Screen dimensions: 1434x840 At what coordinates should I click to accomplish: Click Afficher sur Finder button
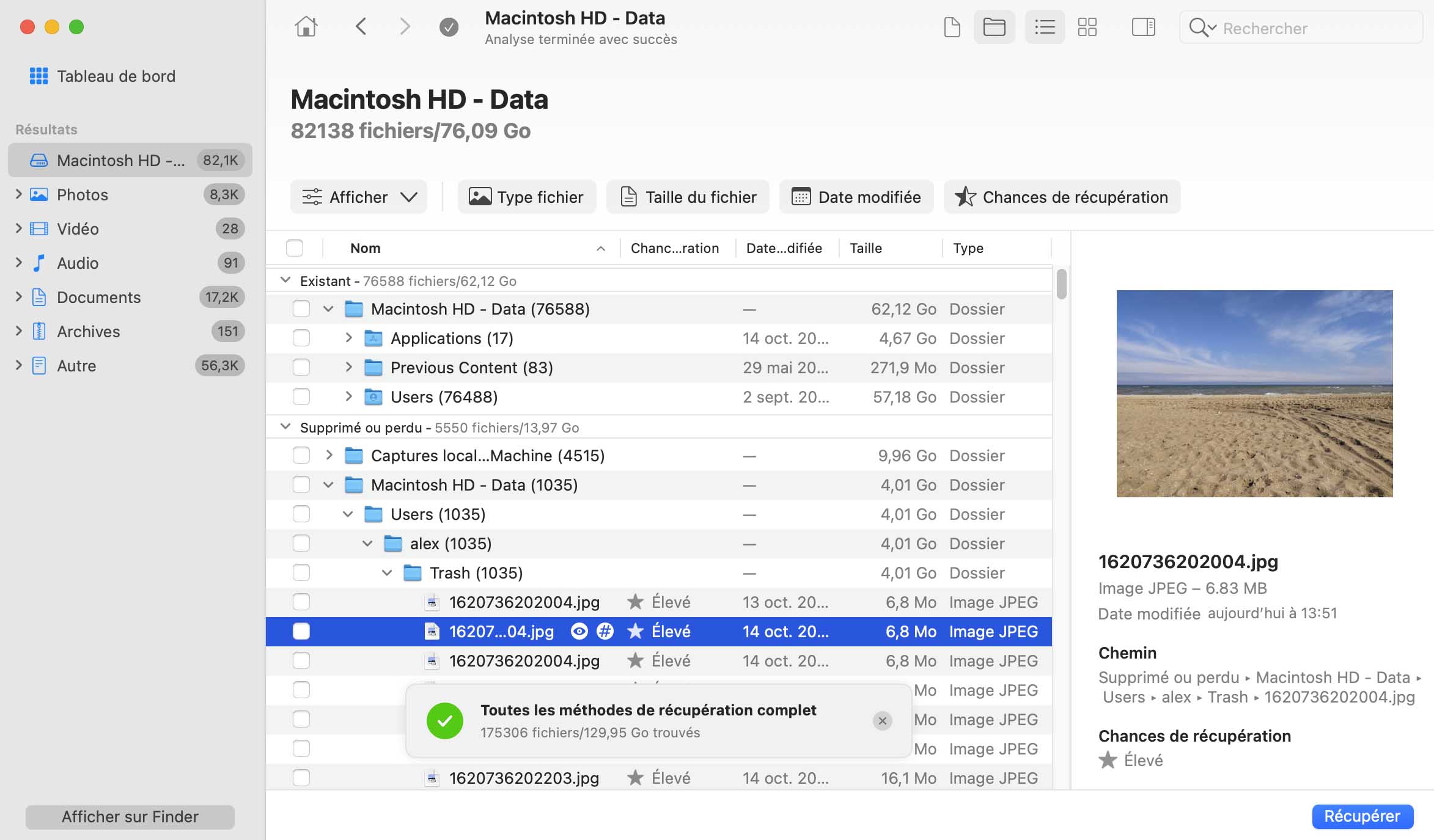[130, 817]
